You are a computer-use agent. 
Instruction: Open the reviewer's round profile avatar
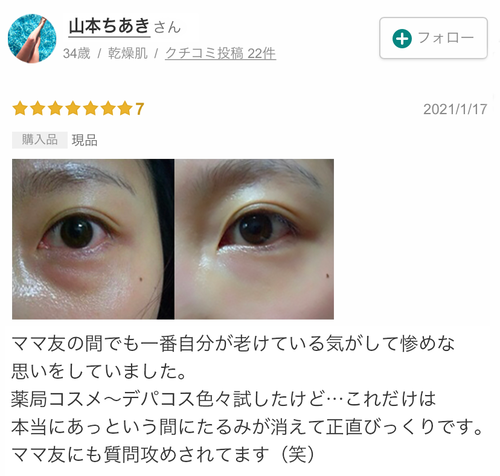click(x=32, y=38)
